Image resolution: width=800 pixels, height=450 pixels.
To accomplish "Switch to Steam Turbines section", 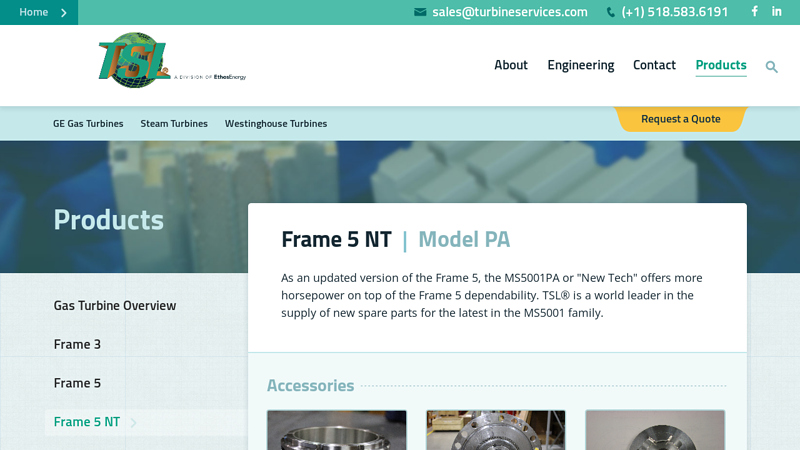I will [x=174, y=123].
